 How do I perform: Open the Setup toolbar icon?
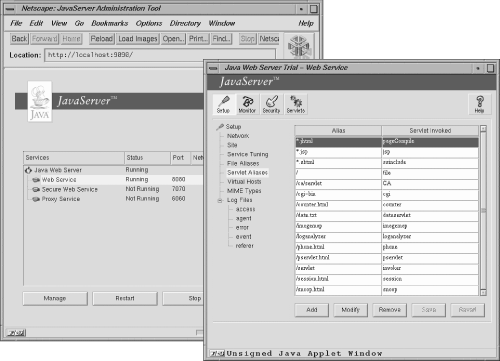tap(224, 104)
